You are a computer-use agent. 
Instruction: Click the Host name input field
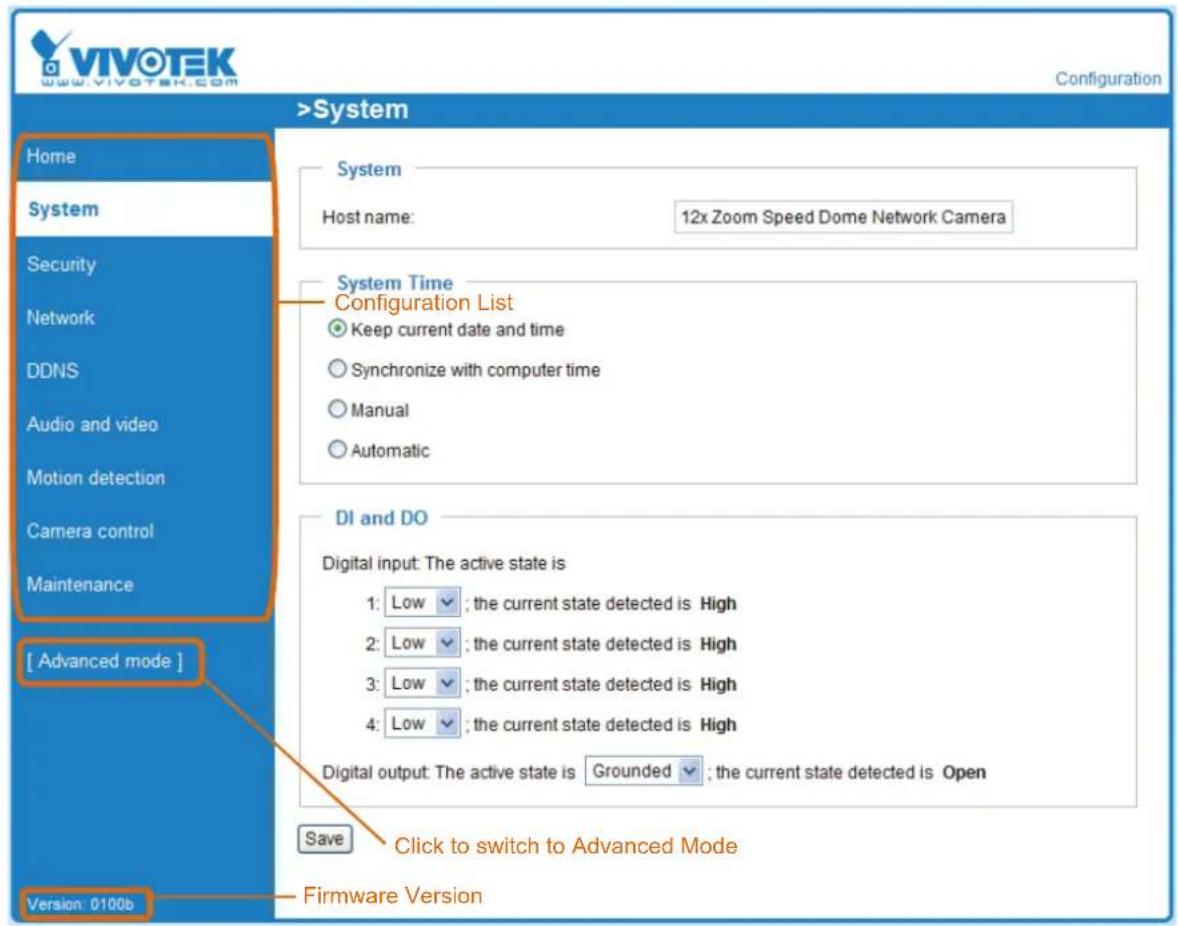click(x=843, y=217)
